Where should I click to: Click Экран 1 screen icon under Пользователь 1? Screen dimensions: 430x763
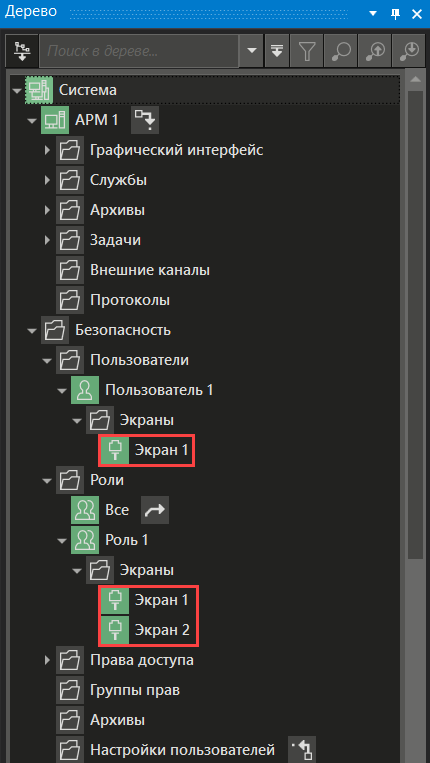tap(115, 450)
